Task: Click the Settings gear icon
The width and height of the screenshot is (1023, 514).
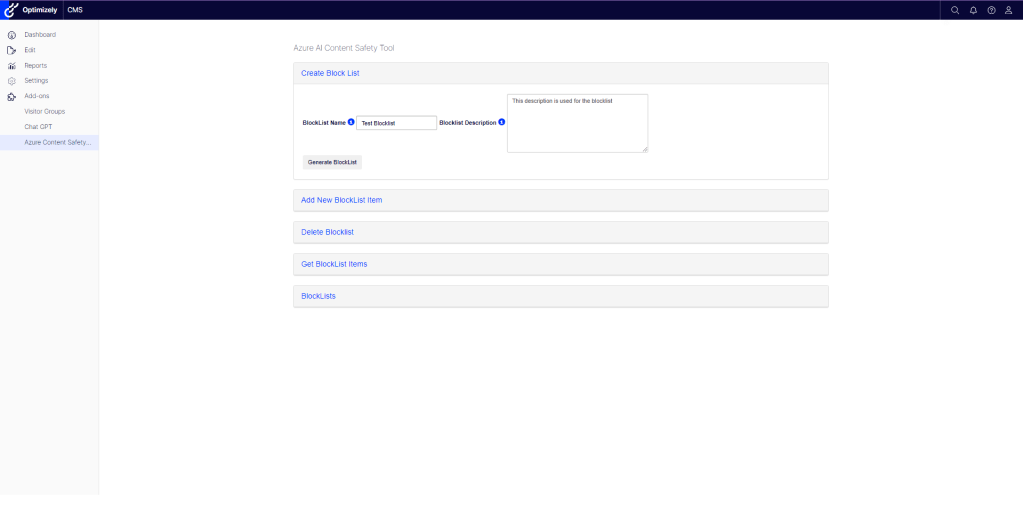Action: [x=12, y=81]
